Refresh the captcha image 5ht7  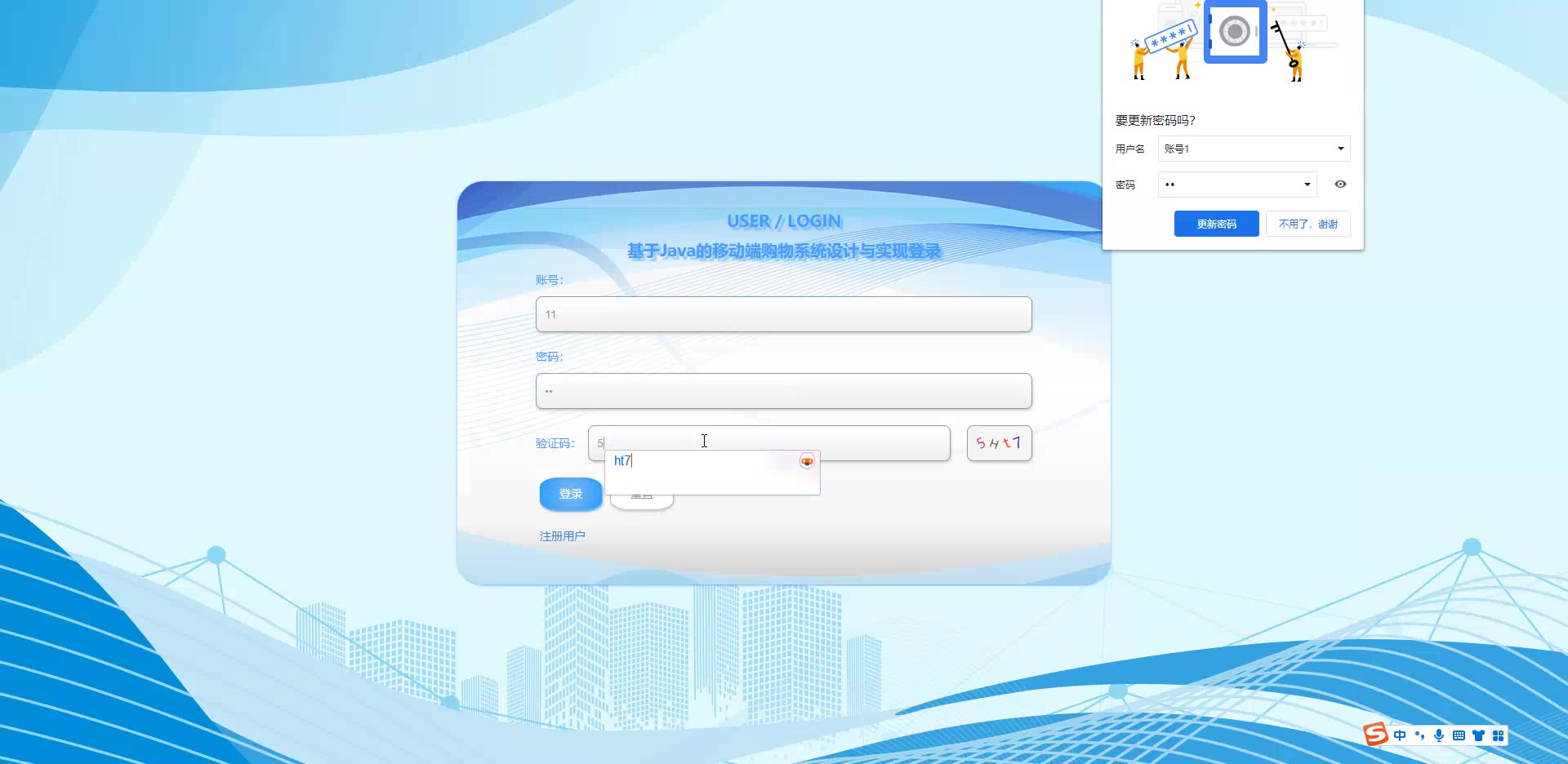pos(999,443)
